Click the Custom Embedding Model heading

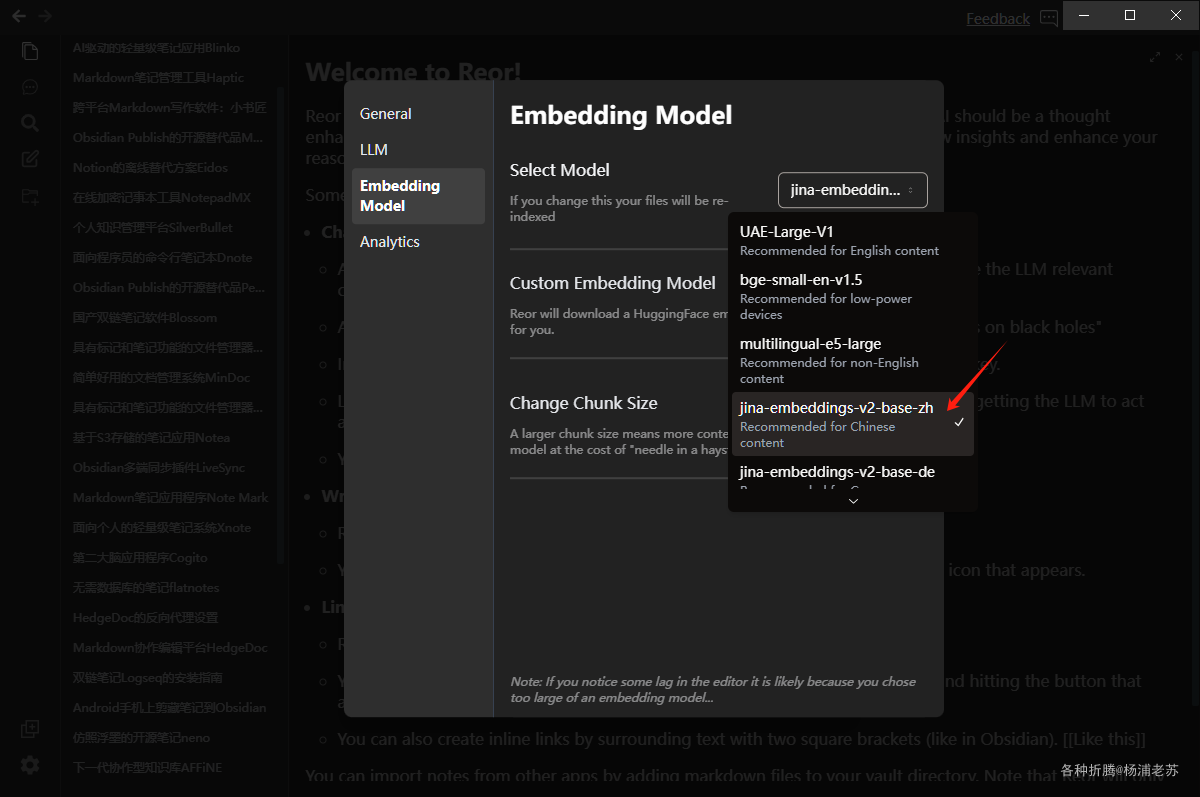point(612,283)
